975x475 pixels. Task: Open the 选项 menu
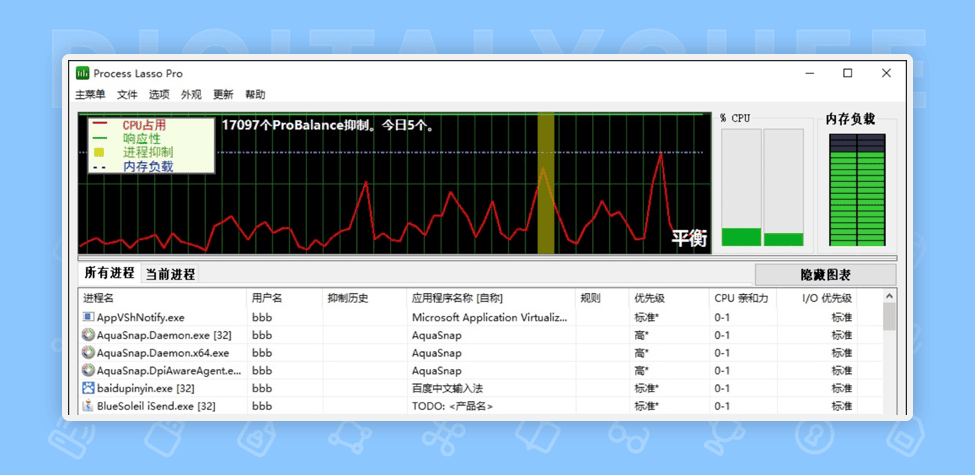(159, 95)
